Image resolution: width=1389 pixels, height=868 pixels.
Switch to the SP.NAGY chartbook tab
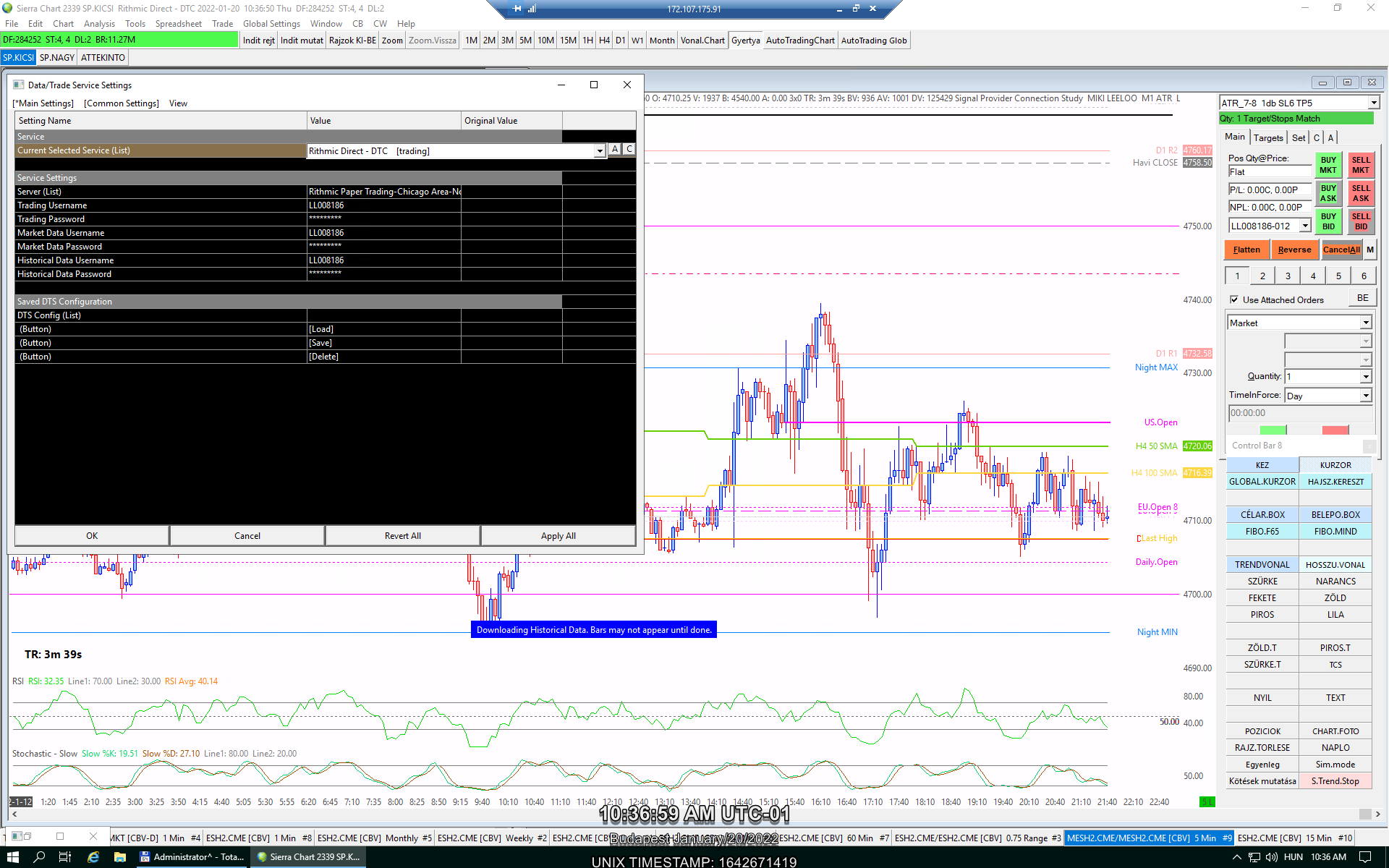coord(57,58)
